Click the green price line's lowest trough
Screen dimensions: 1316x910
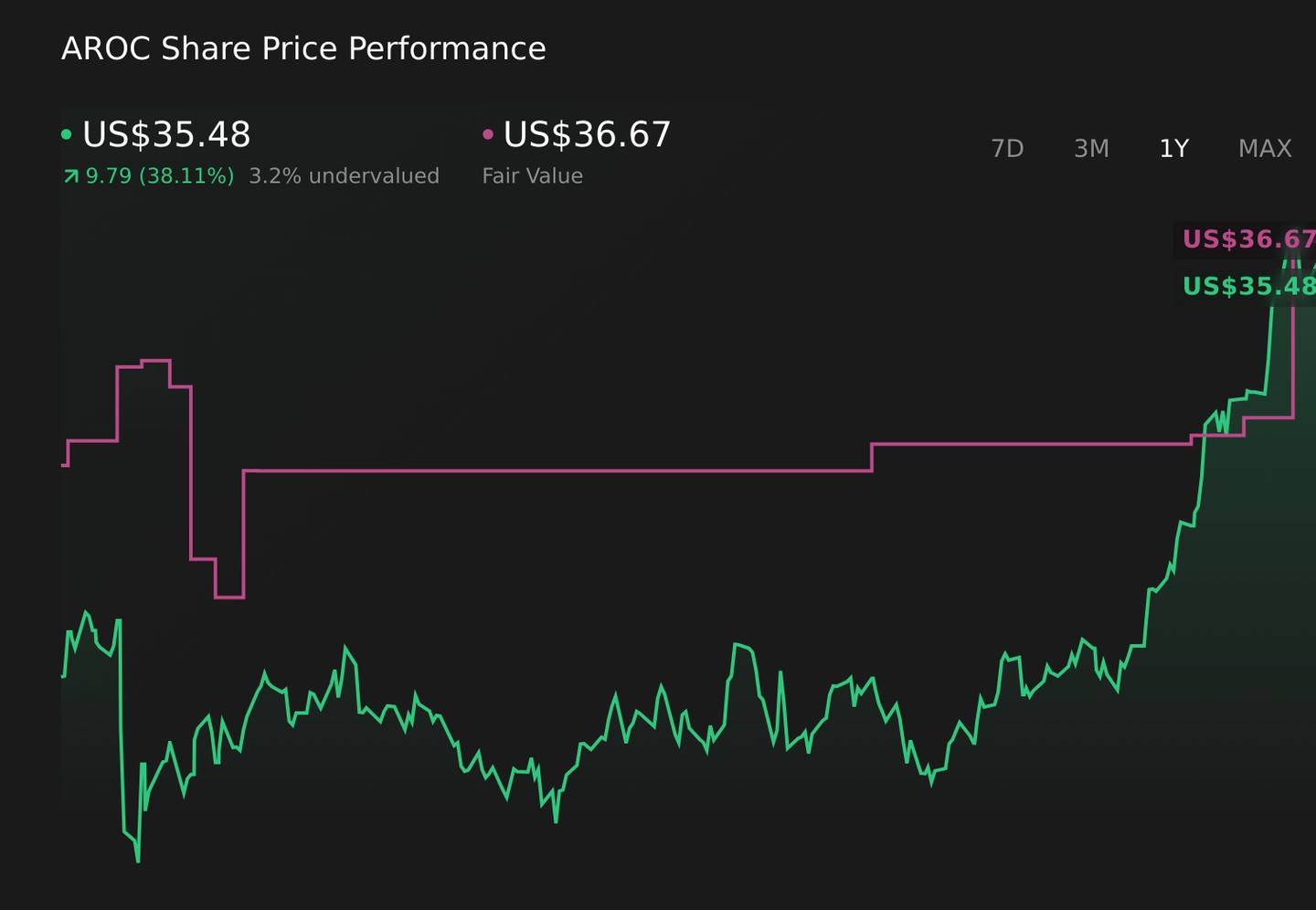138,859
